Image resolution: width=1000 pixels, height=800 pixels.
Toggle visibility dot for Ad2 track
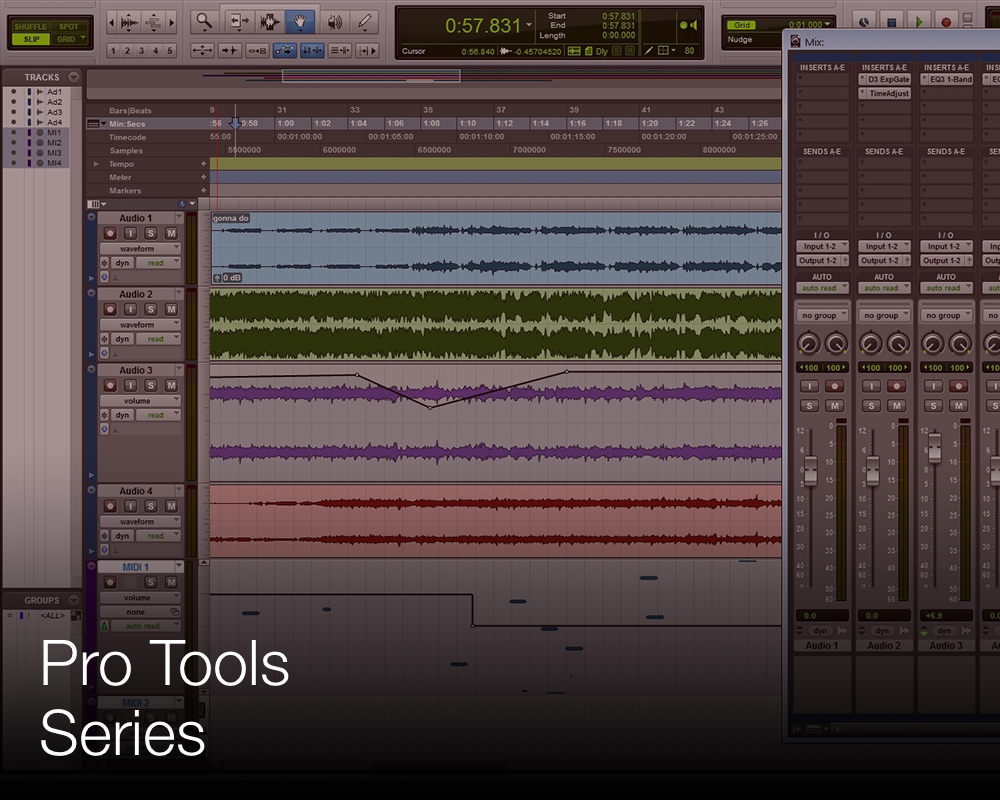point(13,102)
